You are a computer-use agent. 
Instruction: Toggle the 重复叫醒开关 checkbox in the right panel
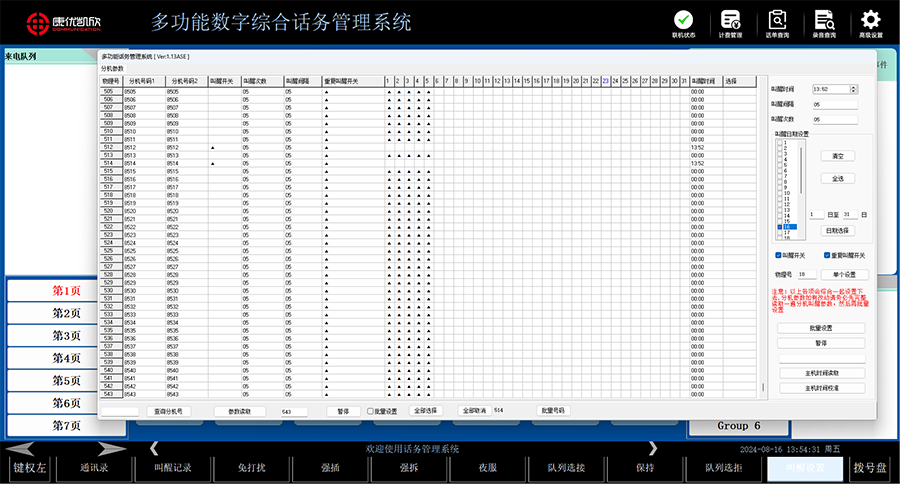(827, 255)
